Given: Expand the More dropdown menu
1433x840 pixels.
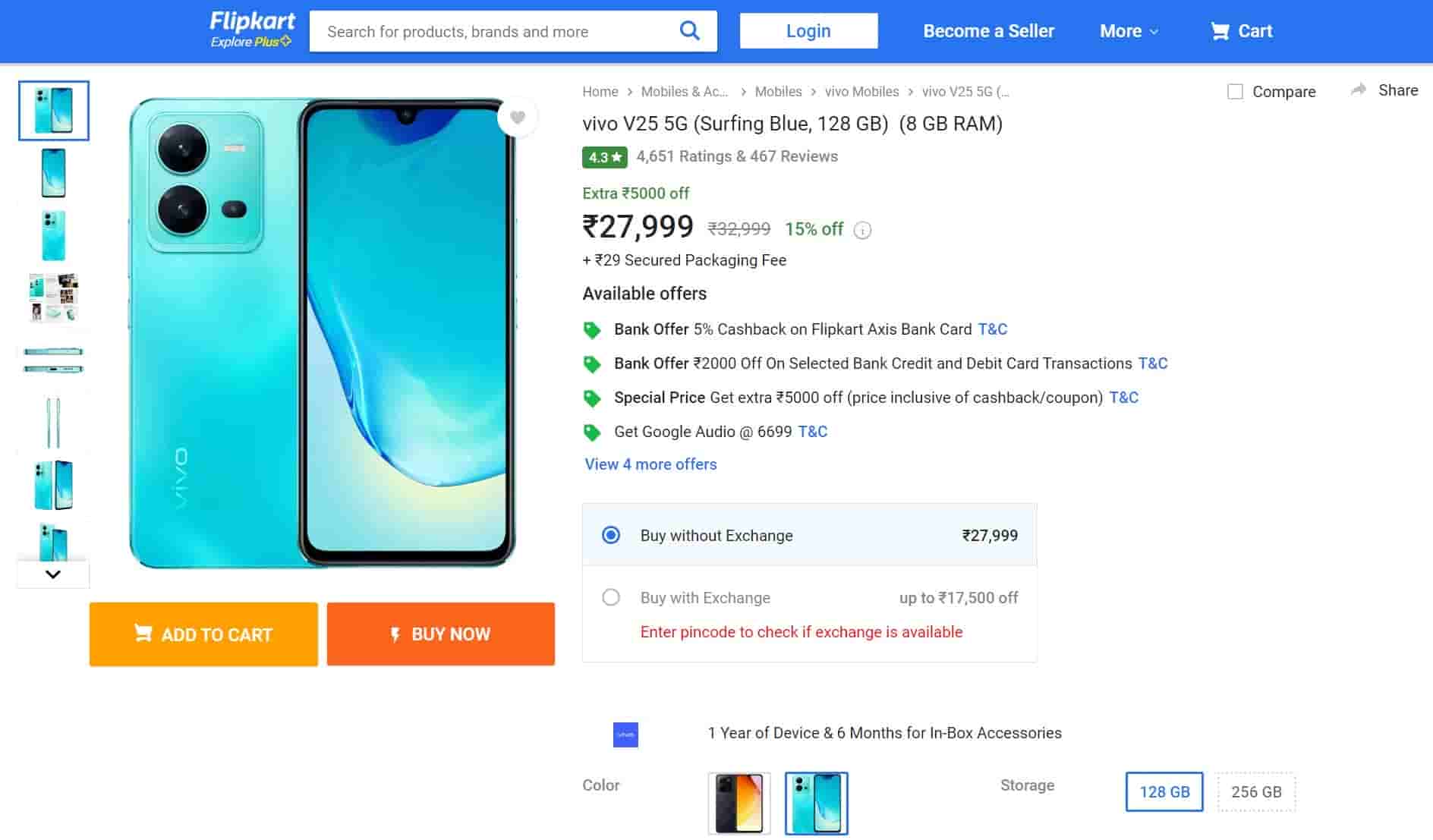Looking at the screenshot, I should [1129, 31].
